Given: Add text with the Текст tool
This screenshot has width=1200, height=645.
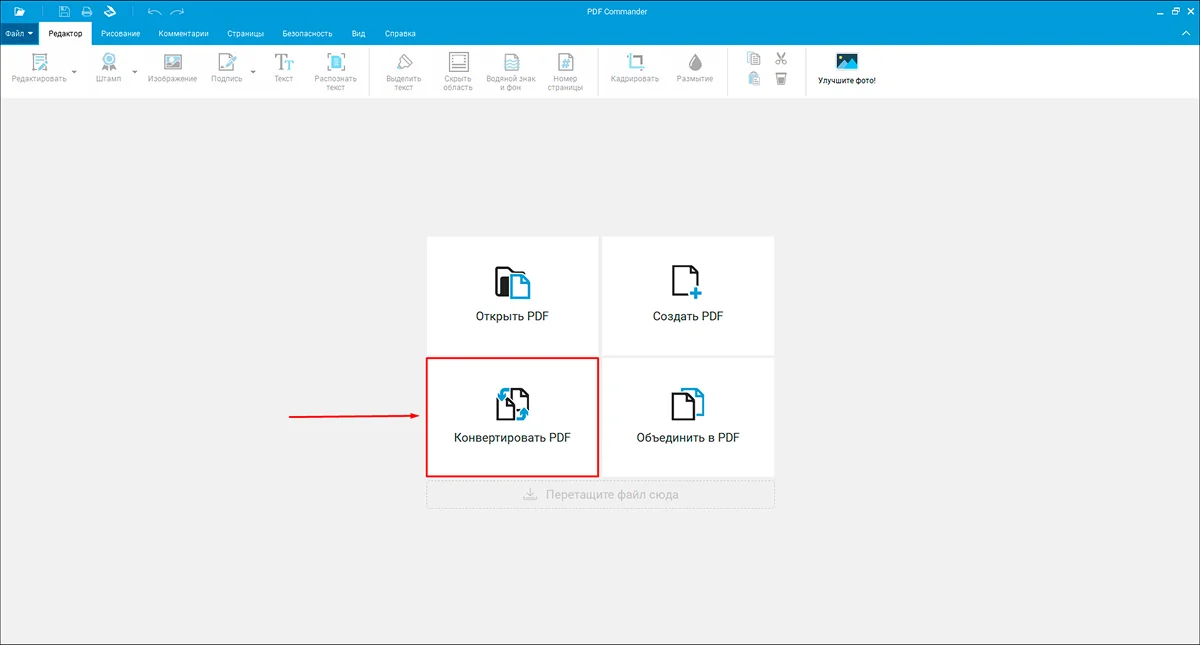Looking at the screenshot, I should coord(284,69).
